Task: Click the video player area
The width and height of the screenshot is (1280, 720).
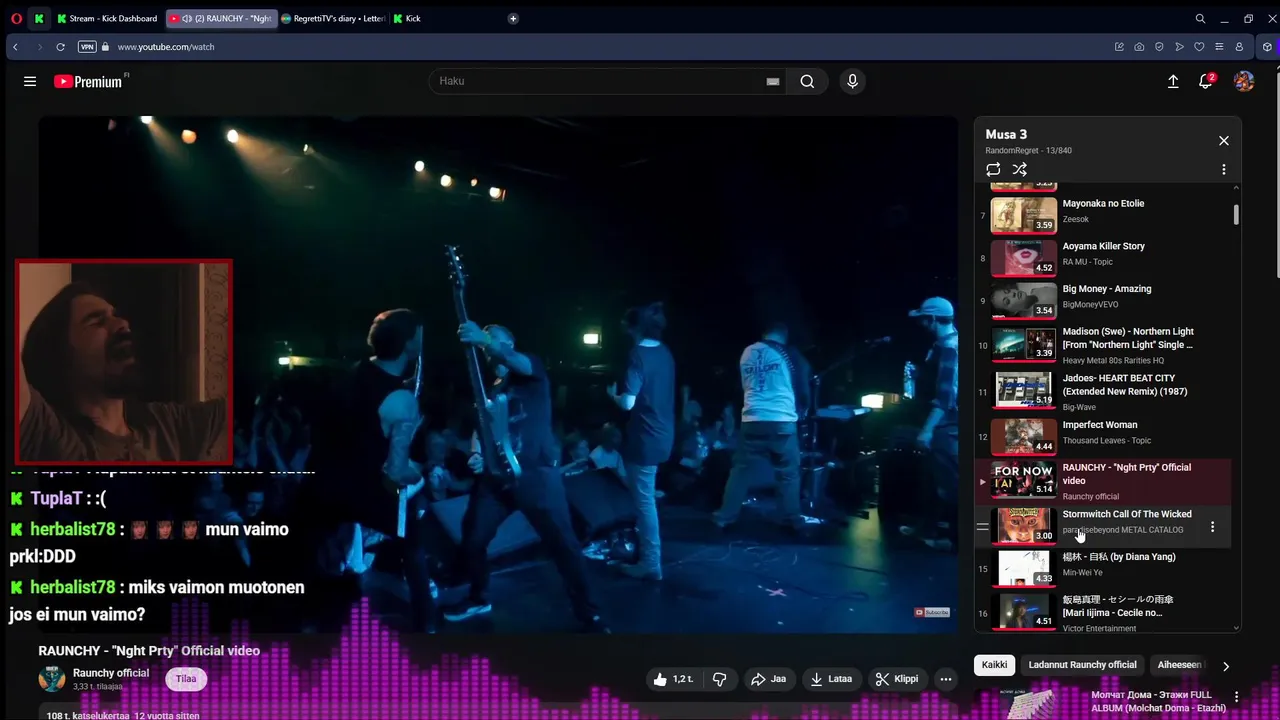Action: (498, 374)
